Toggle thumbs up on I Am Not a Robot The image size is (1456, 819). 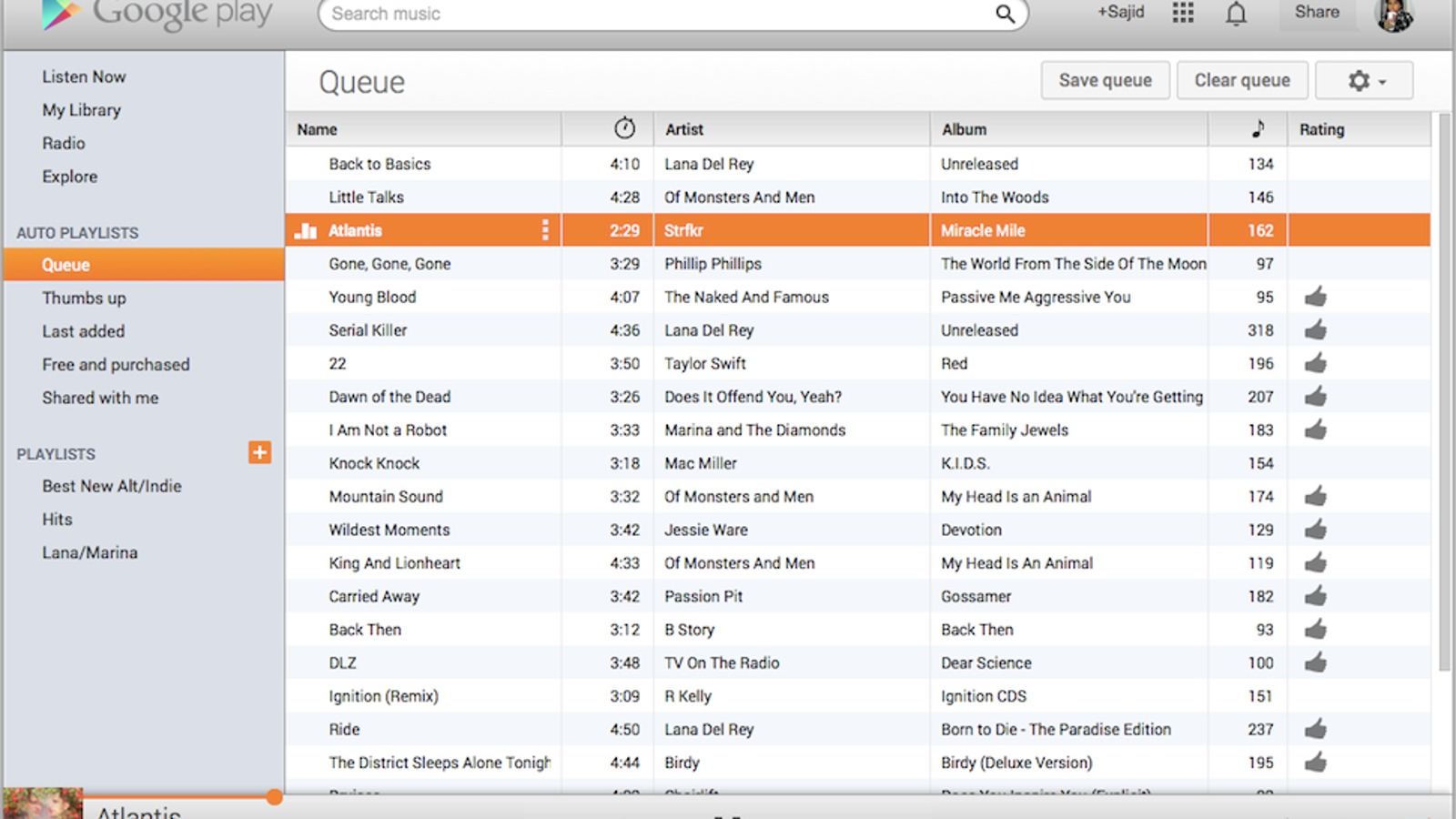coord(1315,430)
